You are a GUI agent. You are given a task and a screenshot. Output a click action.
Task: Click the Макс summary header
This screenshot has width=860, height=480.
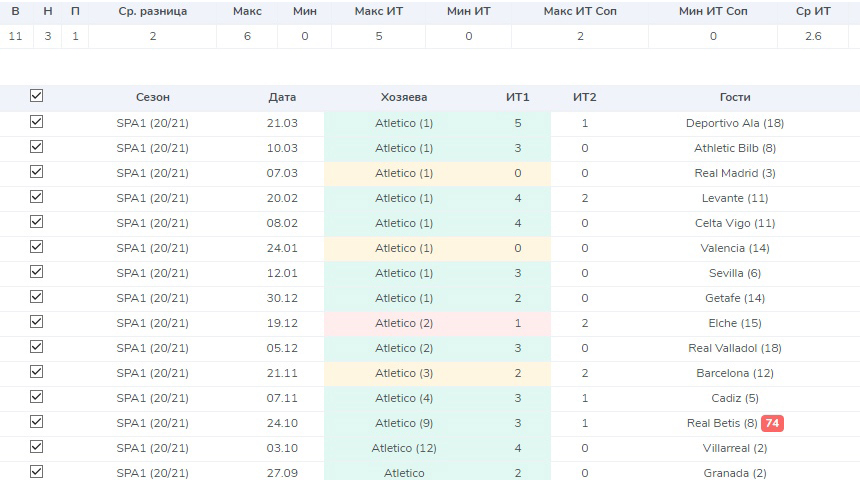pyautogui.click(x=247, y=11)
